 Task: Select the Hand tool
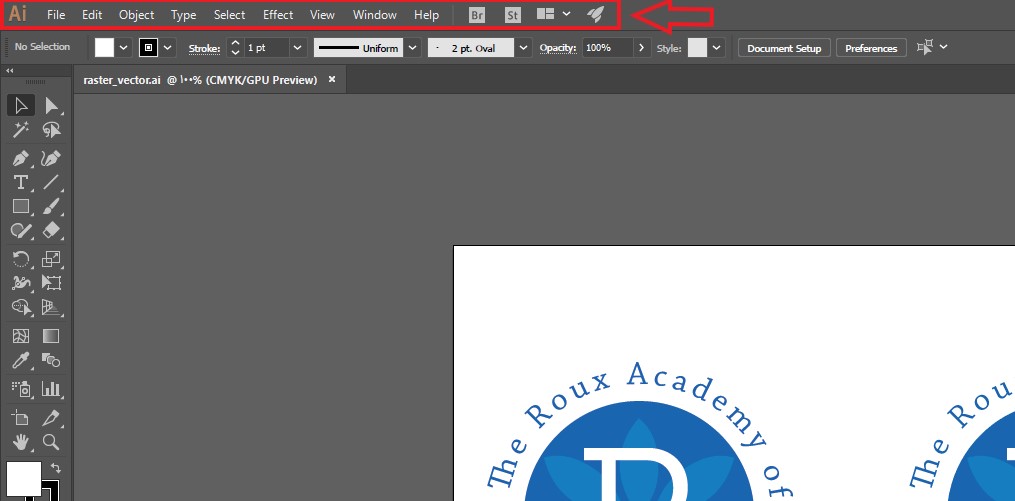[21, 442]
